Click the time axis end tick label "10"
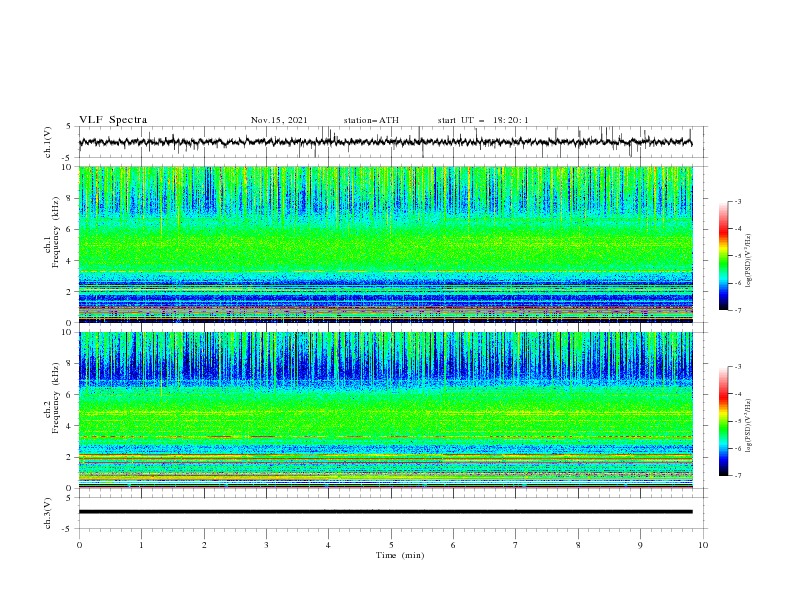This screenshot has height=612, width=792. 703,545
